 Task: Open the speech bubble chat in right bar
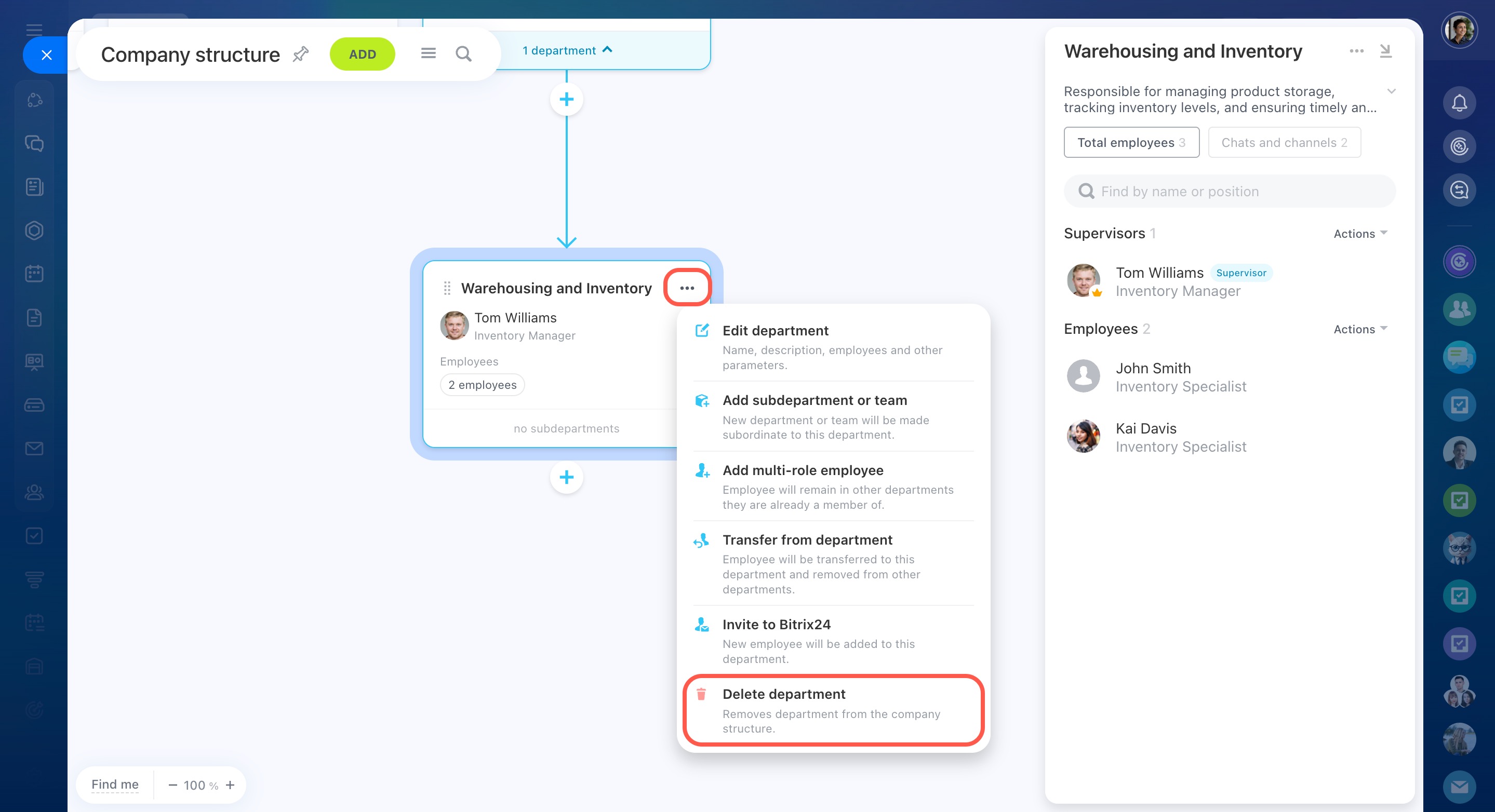(x=1459, y=357)
